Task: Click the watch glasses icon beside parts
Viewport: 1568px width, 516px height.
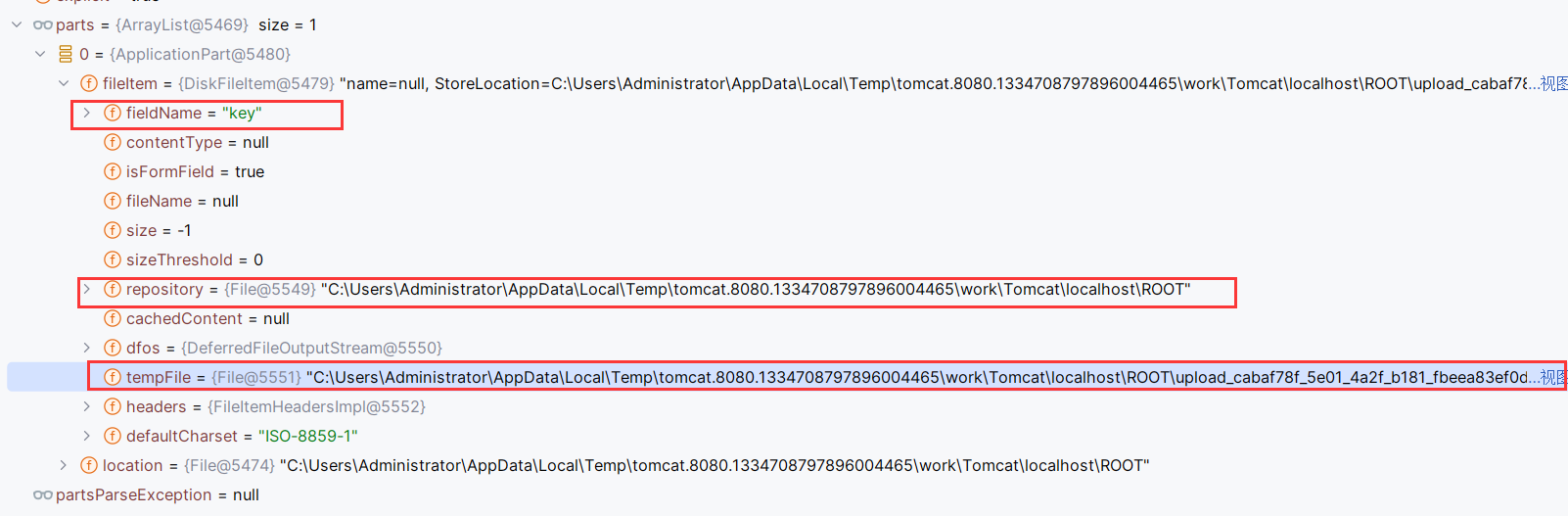Action: point(42,24)
